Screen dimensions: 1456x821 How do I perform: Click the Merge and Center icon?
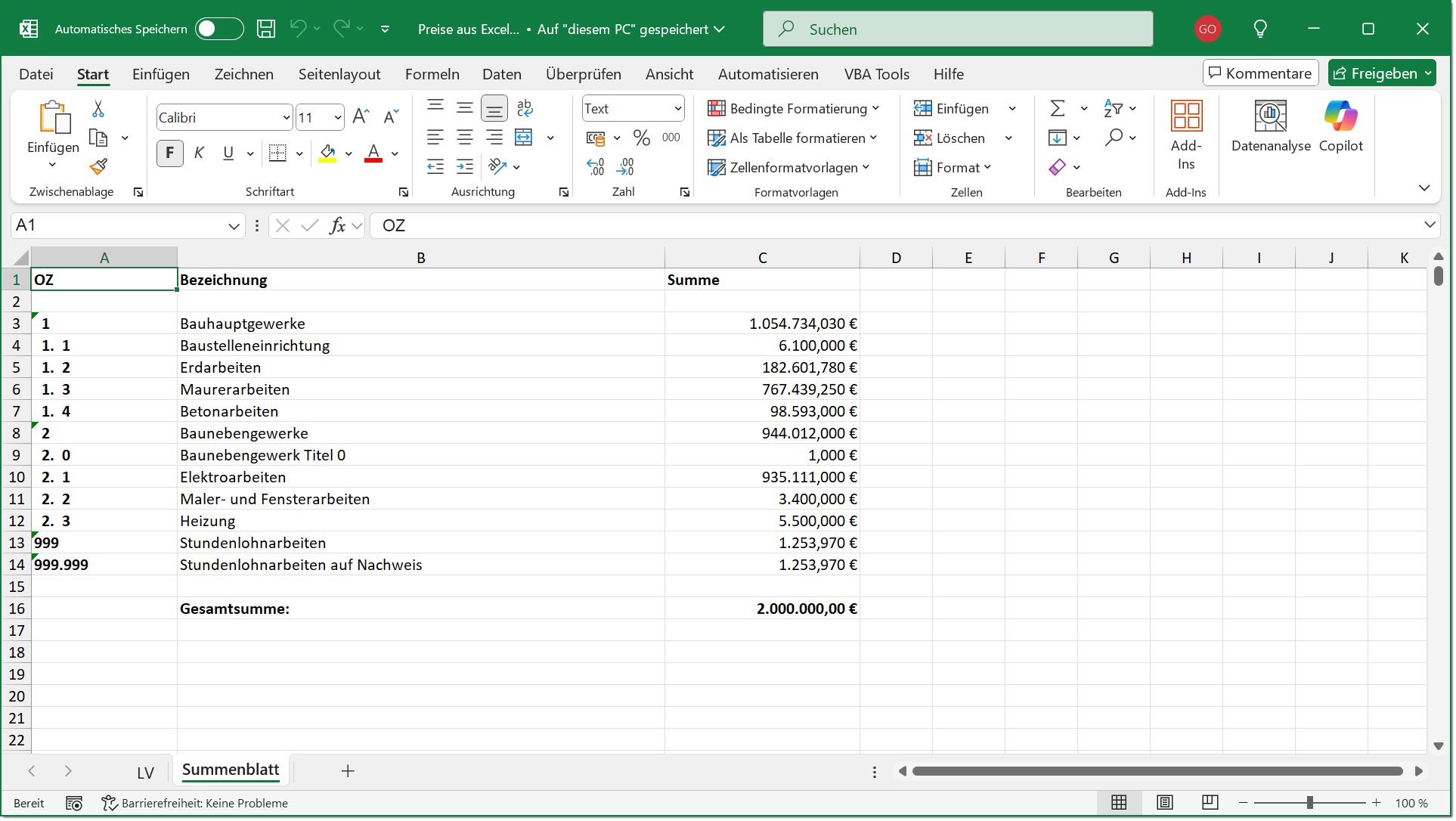[x=524, y=138]
